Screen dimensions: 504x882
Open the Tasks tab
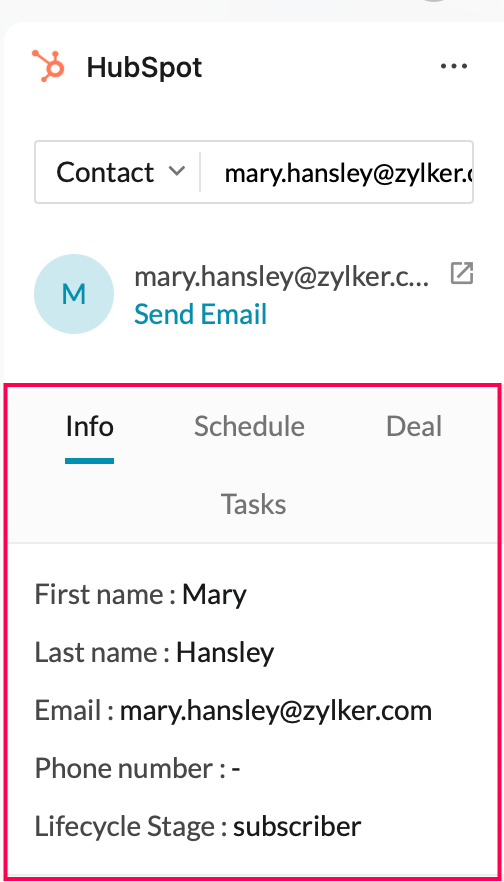point(254,504)
